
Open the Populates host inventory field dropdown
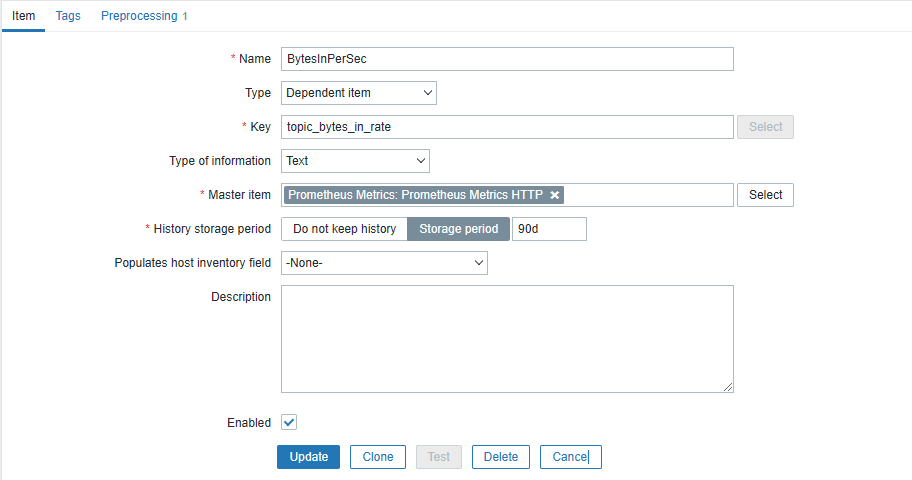pyautogui.click(x=384, y=263)
